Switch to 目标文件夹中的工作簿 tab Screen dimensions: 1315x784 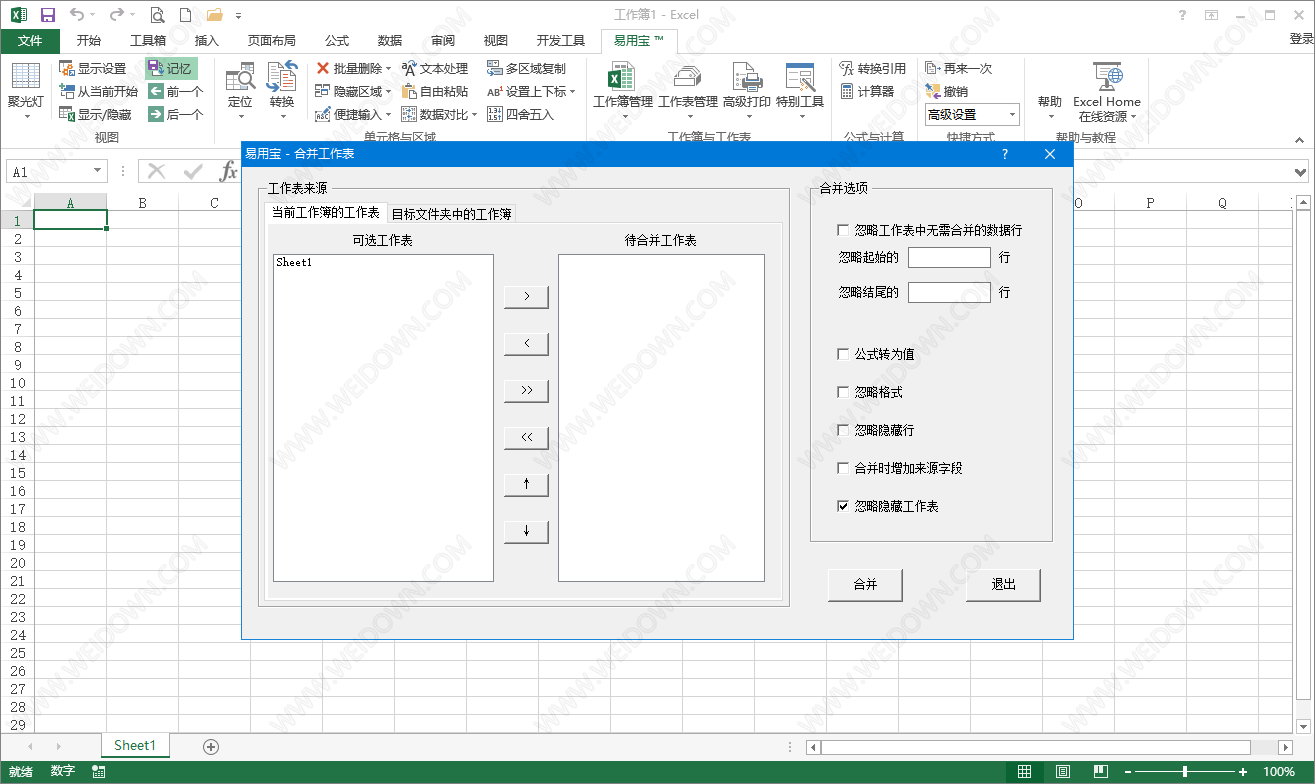coord(451,214)
